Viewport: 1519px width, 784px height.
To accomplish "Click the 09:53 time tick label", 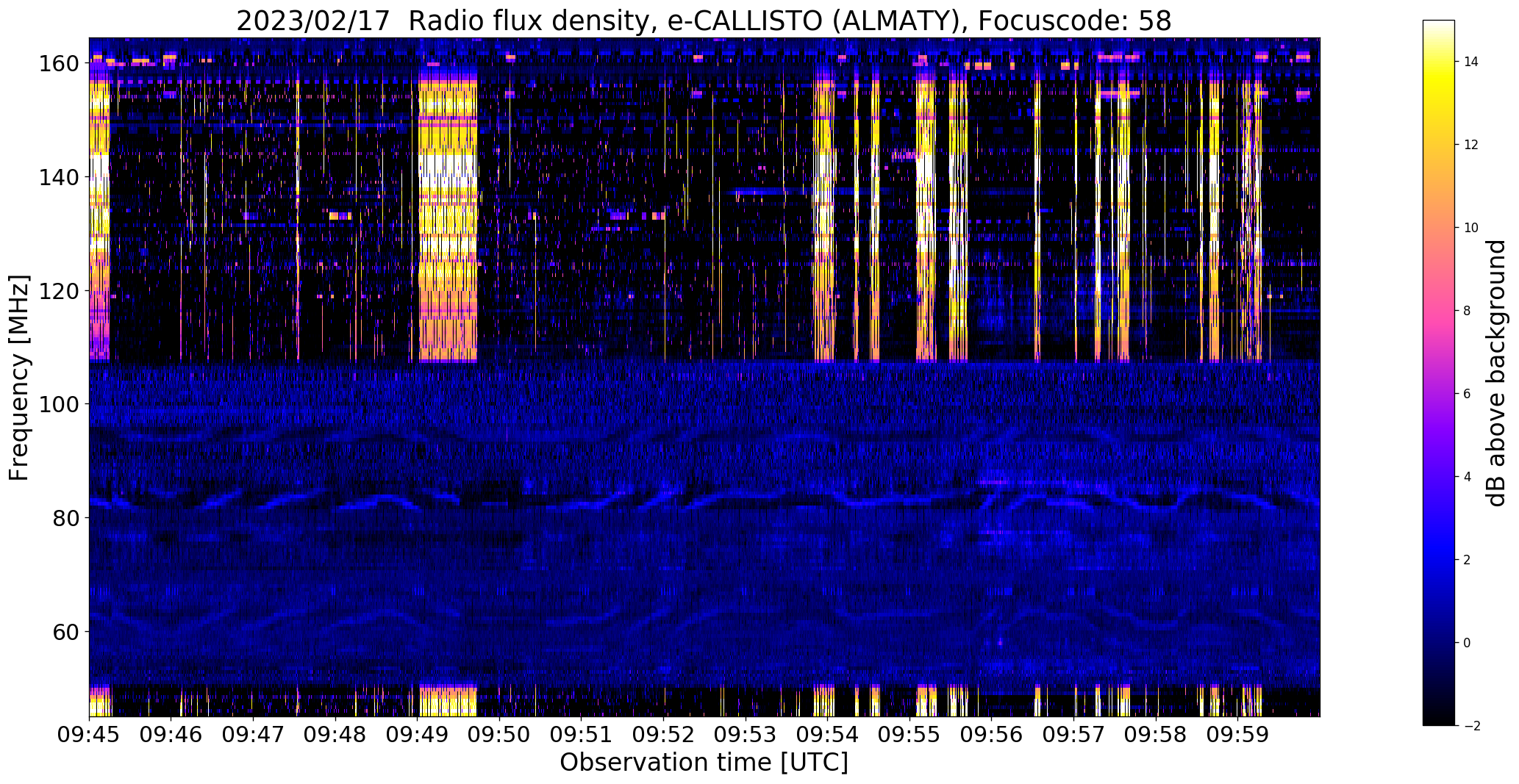I will point(746,736).
